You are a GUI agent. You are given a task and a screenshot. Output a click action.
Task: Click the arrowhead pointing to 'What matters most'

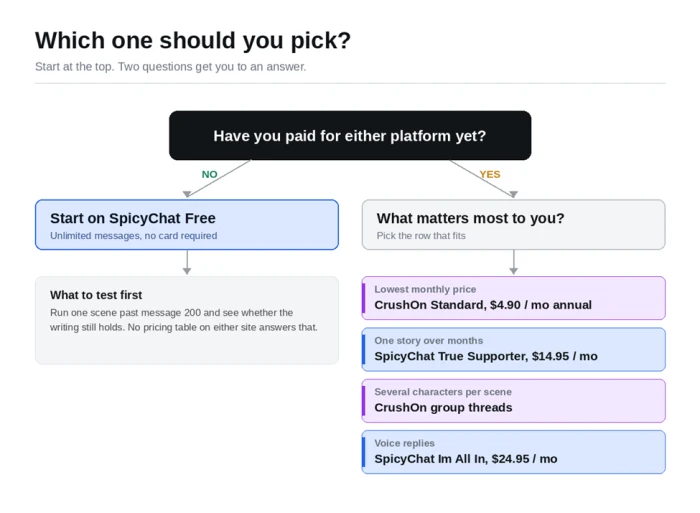[x=513, y=194]
